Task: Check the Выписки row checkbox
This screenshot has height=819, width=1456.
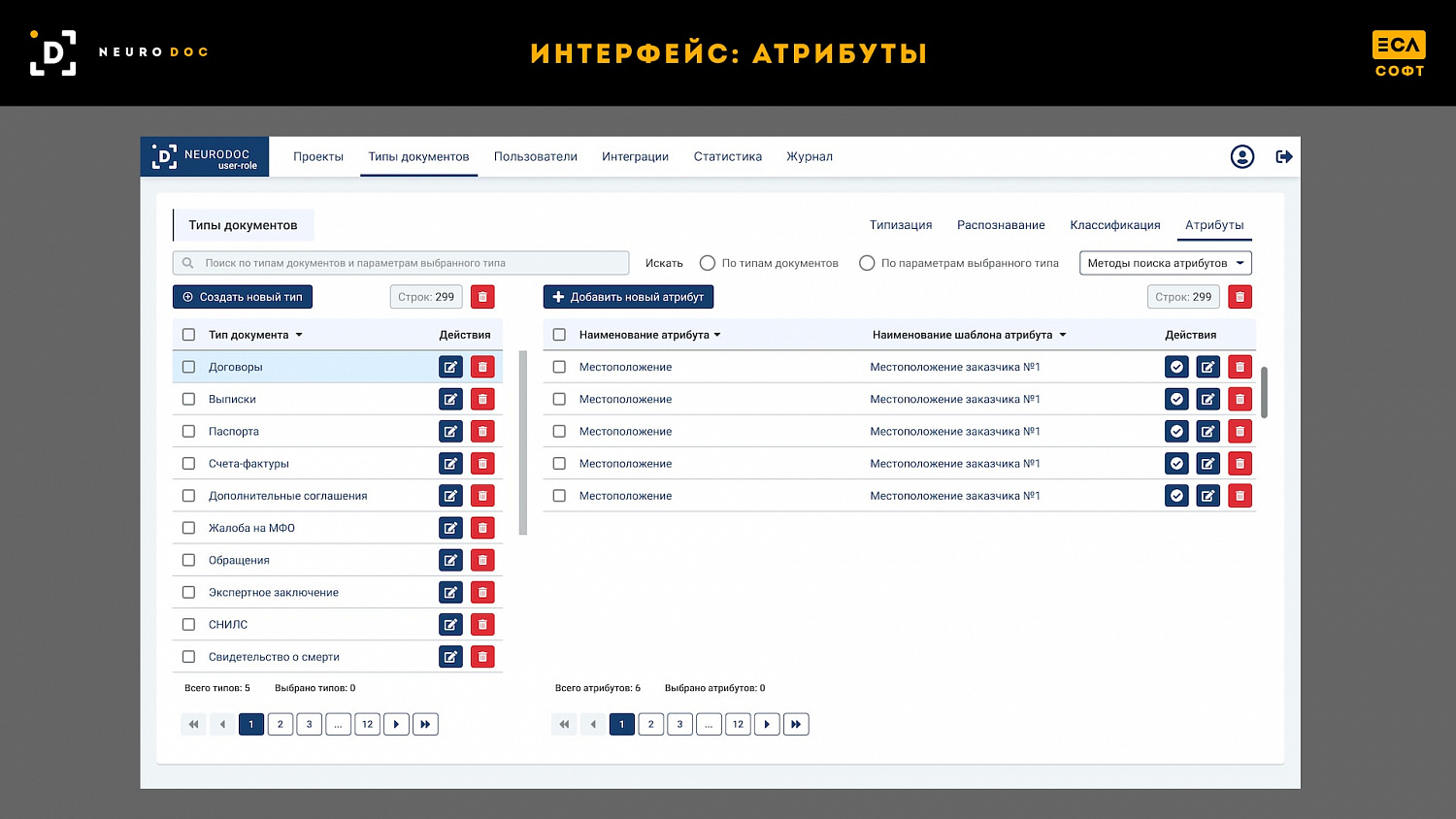Action: pos(188,399)
